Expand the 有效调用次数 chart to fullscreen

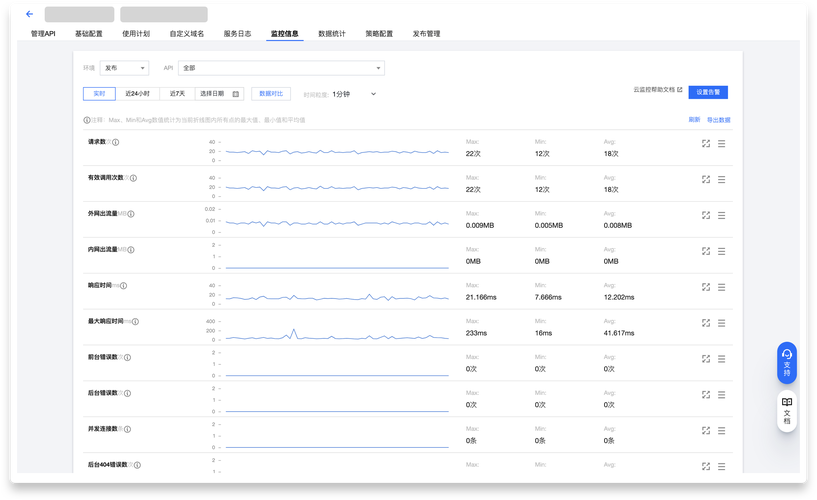(x=705, y=180)
